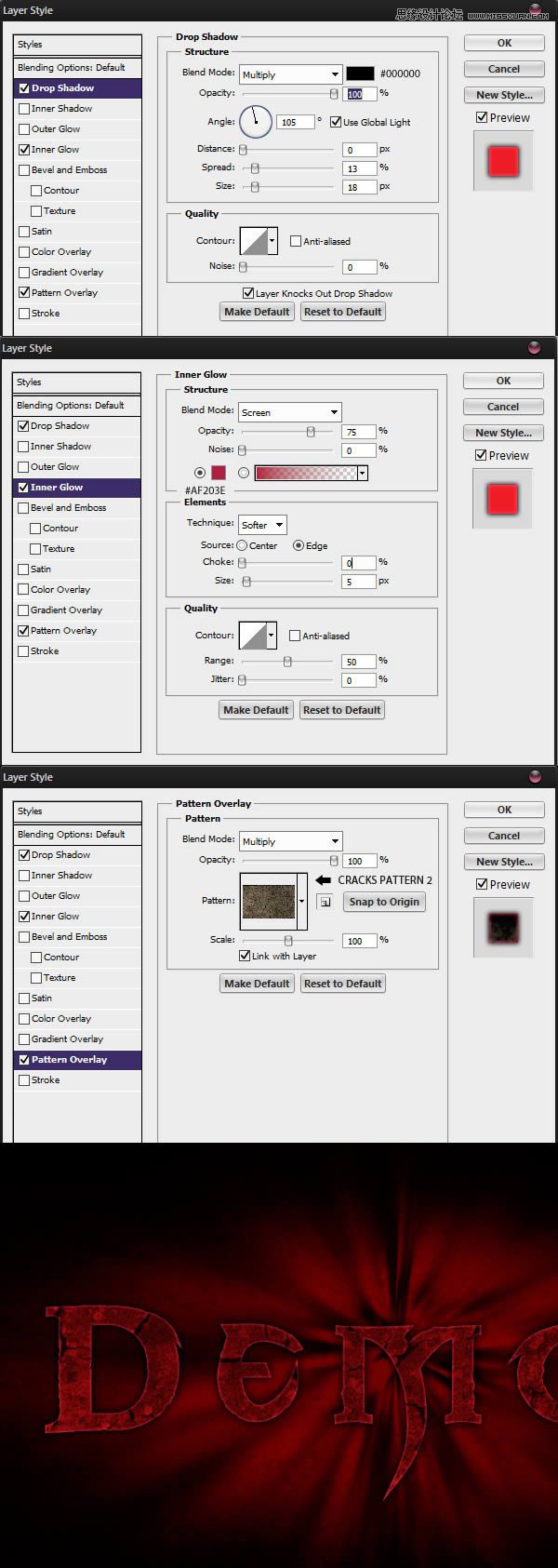Screen dimensions: 558x1568
Task: Enable Stroke checkbox in Pattern Overlay dialog
Action: tap(24, 1080)
